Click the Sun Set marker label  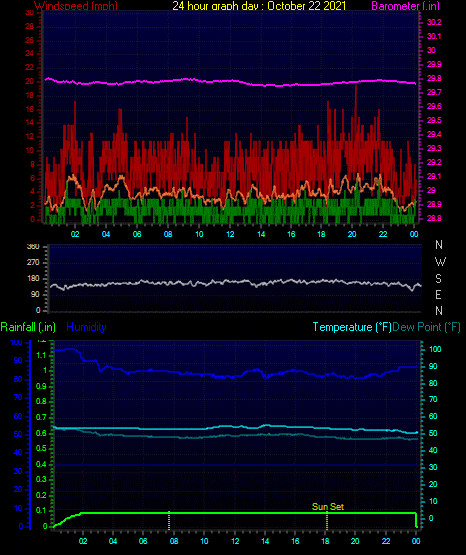pyautogui.click(x=328, y=507)
